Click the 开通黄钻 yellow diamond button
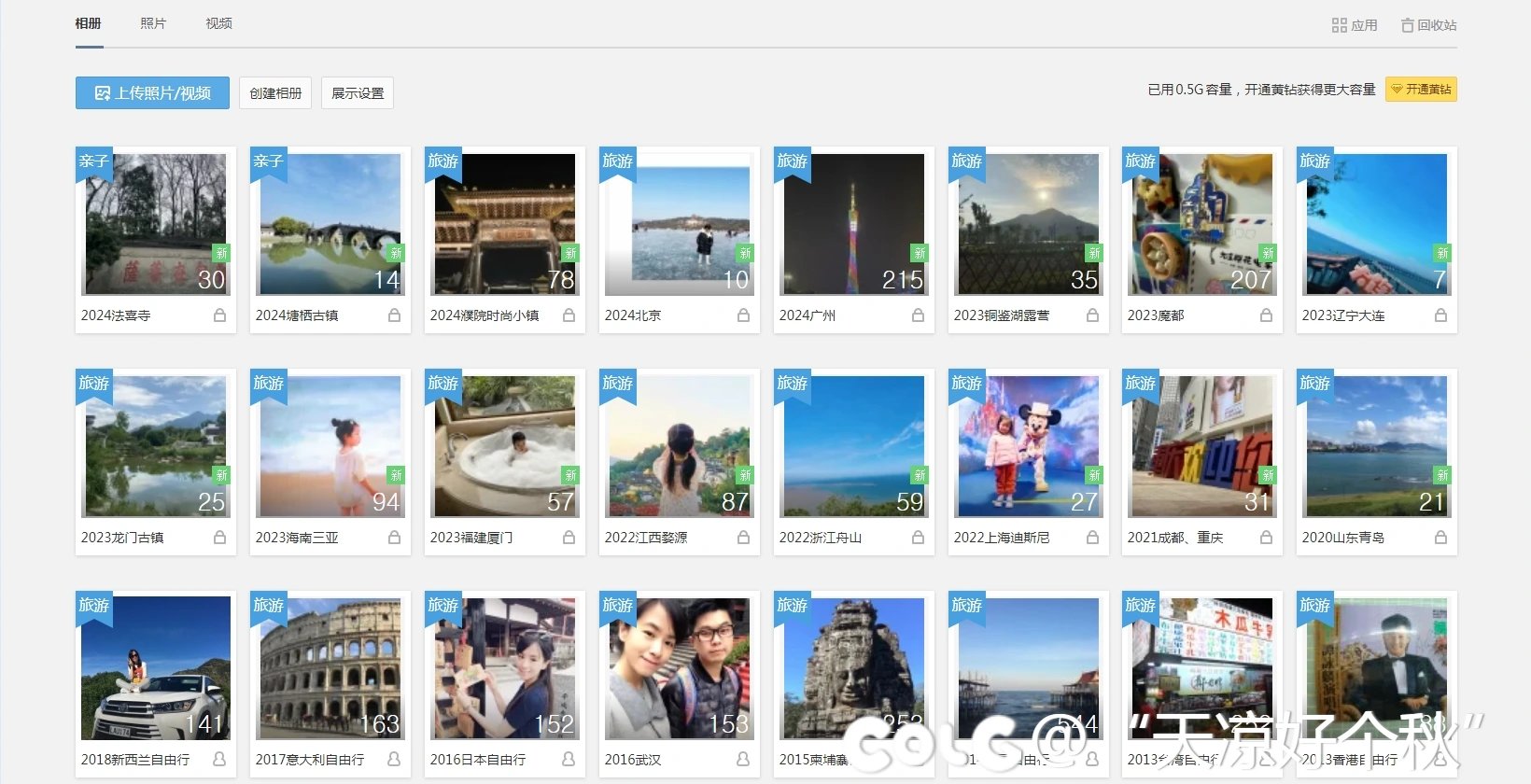The image size is (1531, 784). click(x=1421, y=90)
